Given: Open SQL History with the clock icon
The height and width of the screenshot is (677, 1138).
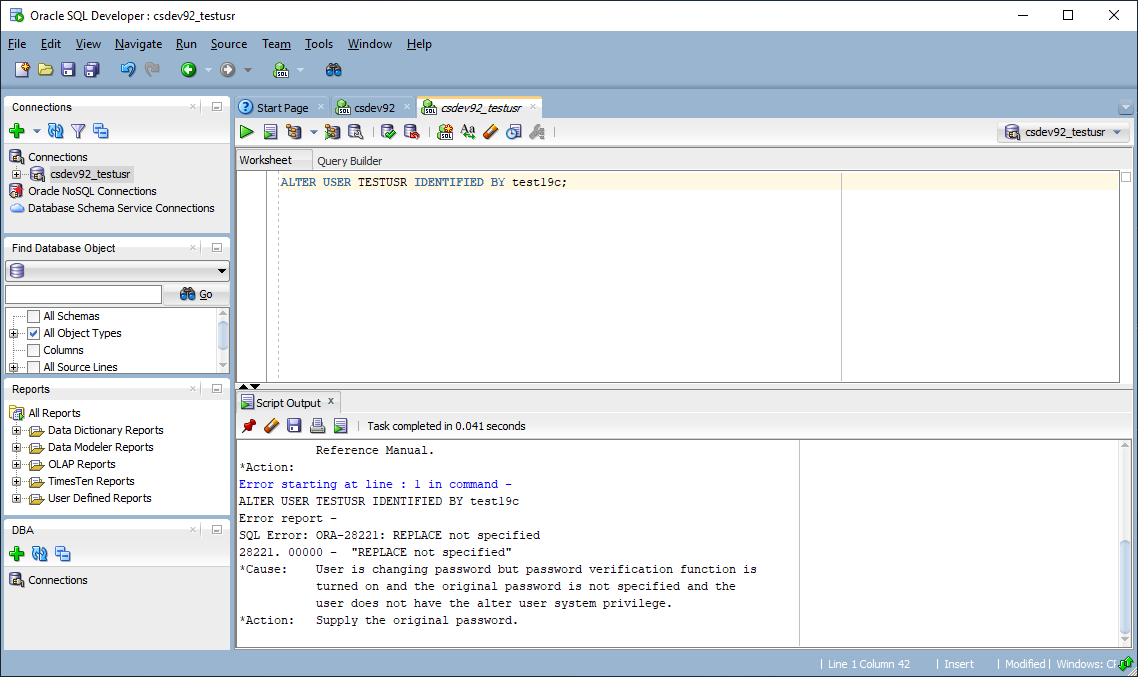Looking at the screenshot, I should (513, 132).
